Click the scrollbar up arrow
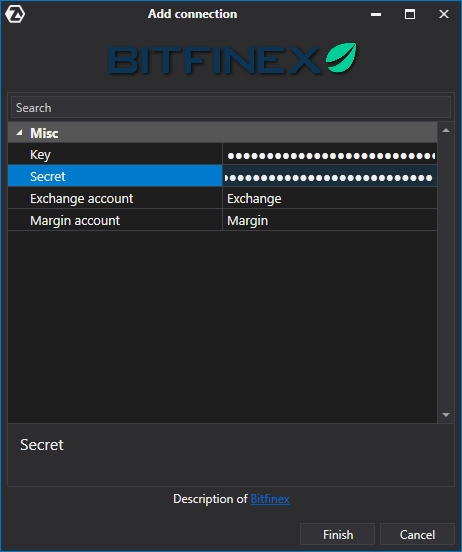The height and width of the screenshot is (552, 462). [446, 130]
